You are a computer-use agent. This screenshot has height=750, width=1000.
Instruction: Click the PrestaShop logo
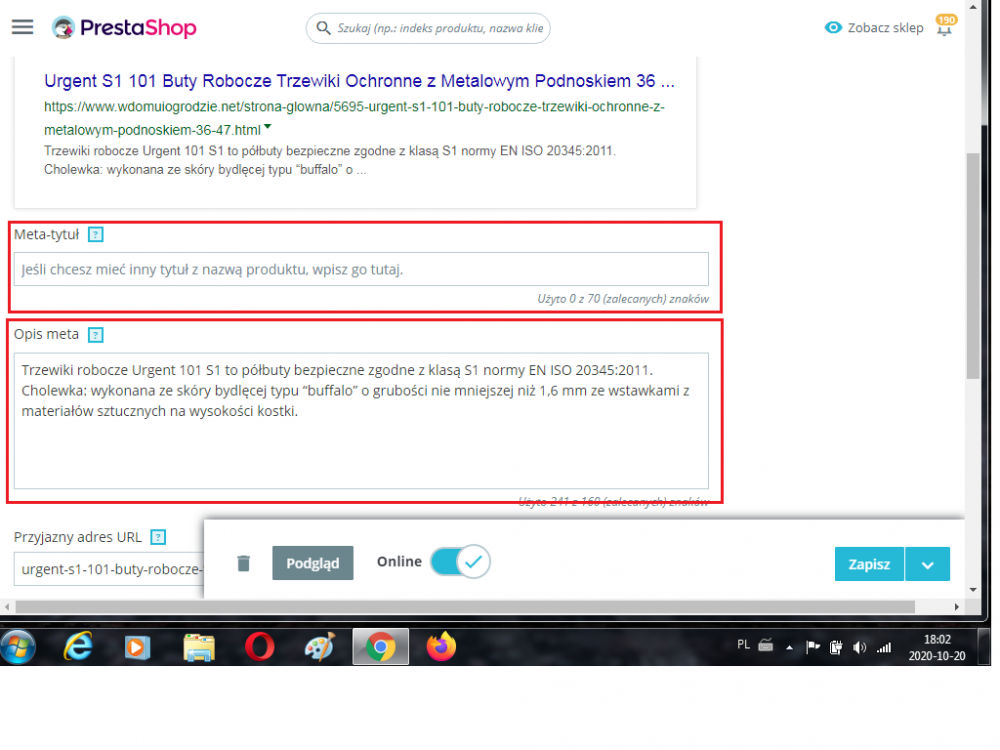tap(124, 28)
